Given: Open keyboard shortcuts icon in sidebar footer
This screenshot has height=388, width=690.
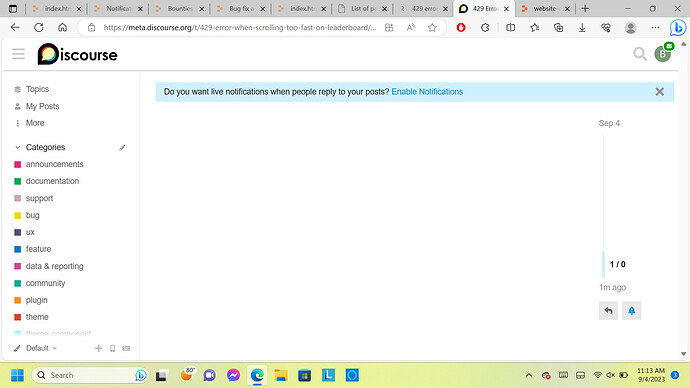Looking at the screenshot, I should tap(126, 348).
